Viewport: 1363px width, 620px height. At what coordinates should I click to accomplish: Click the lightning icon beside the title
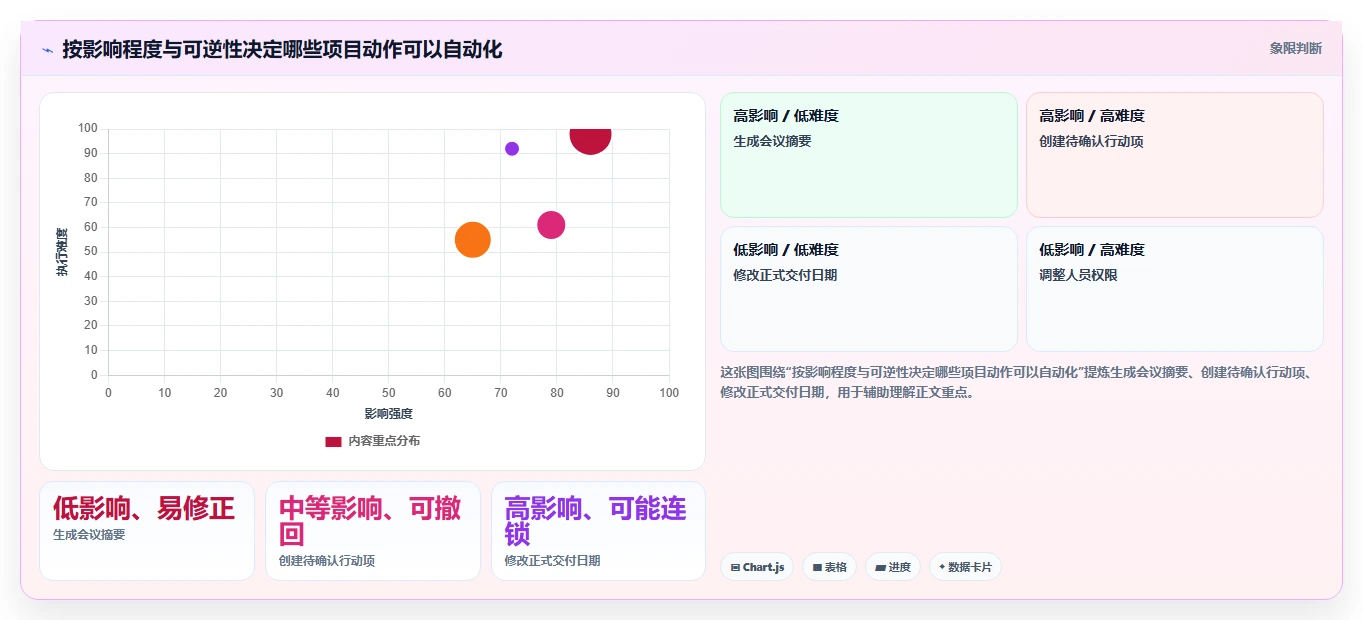48,49
